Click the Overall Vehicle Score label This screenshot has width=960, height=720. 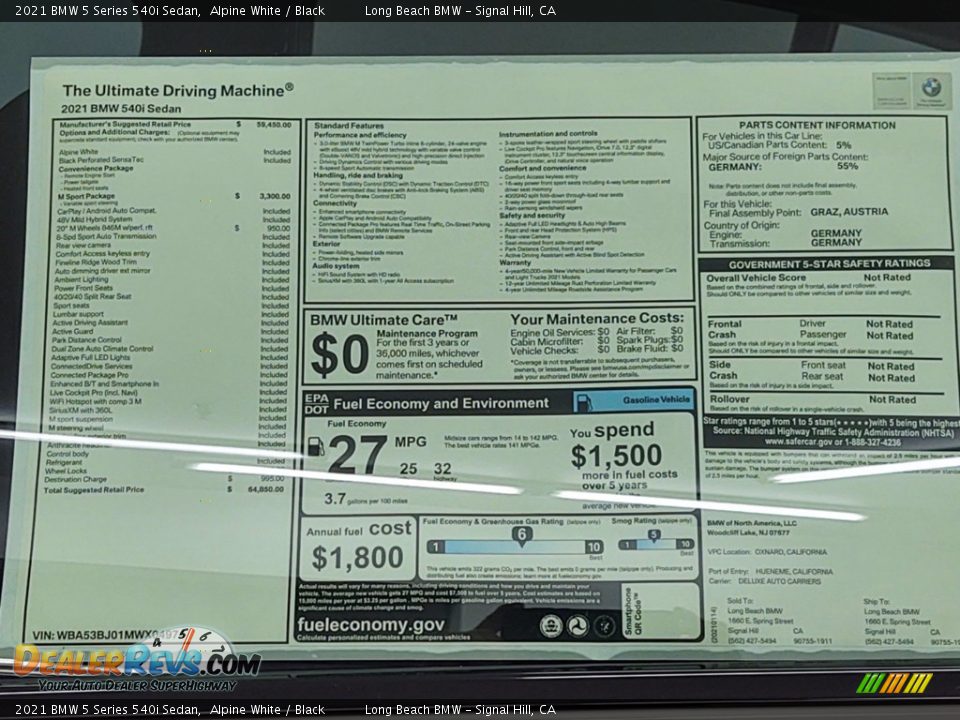(x=756, y=278)
